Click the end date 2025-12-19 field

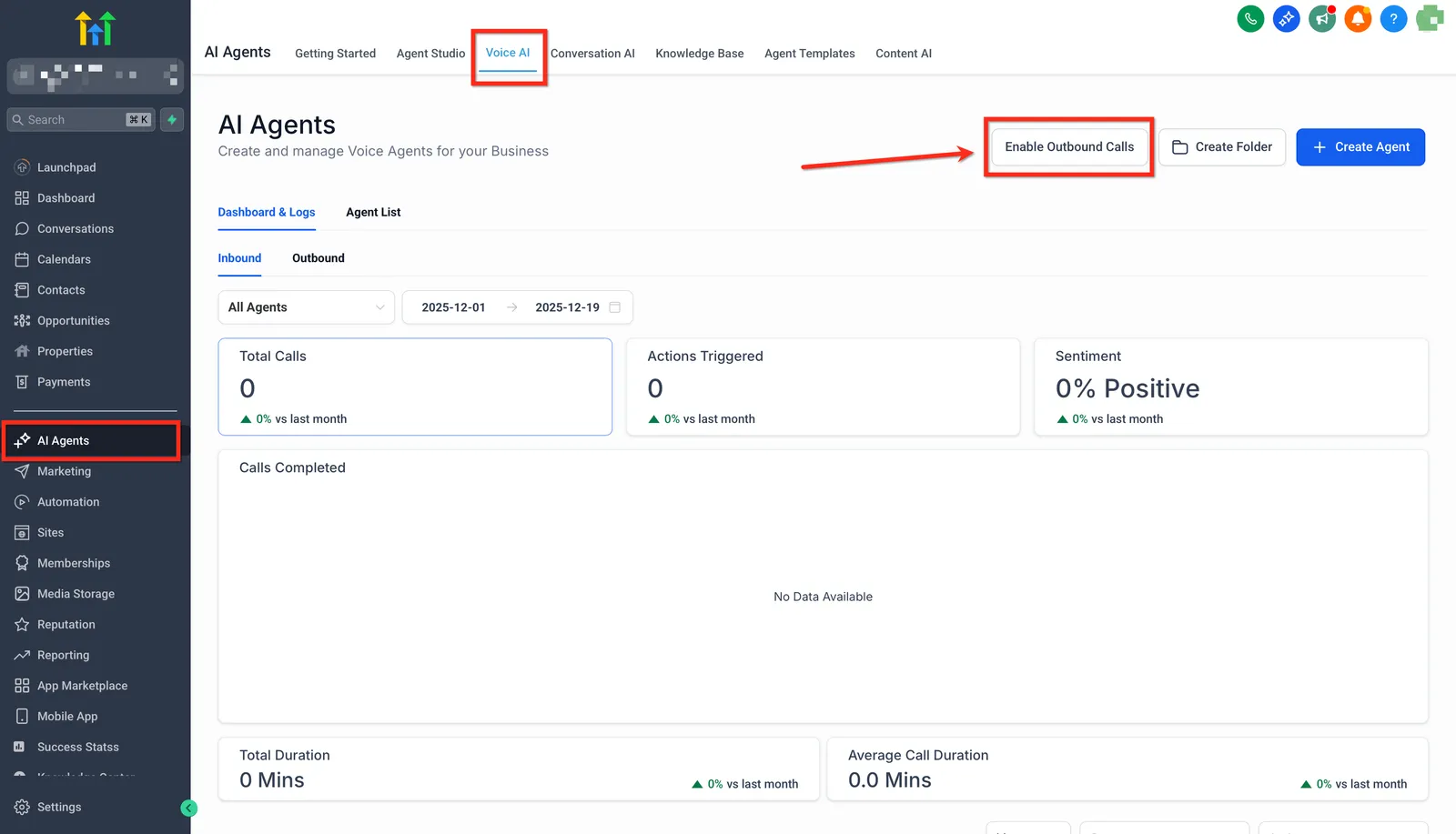567,307
